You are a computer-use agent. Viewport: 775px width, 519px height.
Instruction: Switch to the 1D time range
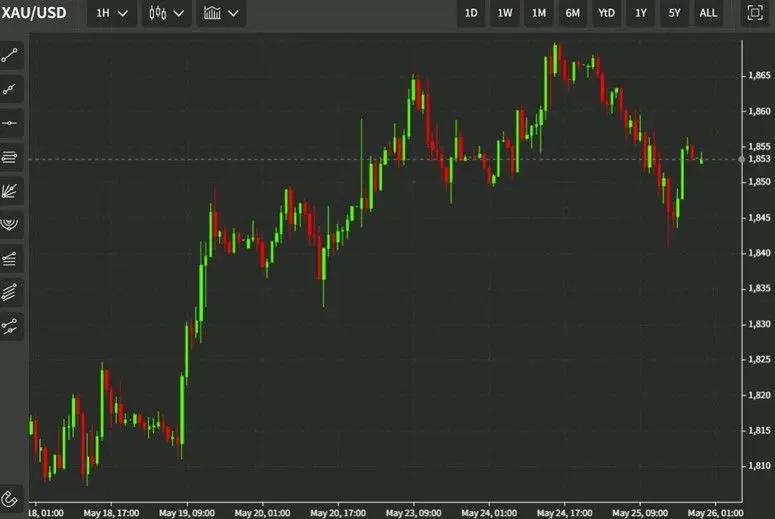click(471, 13)
